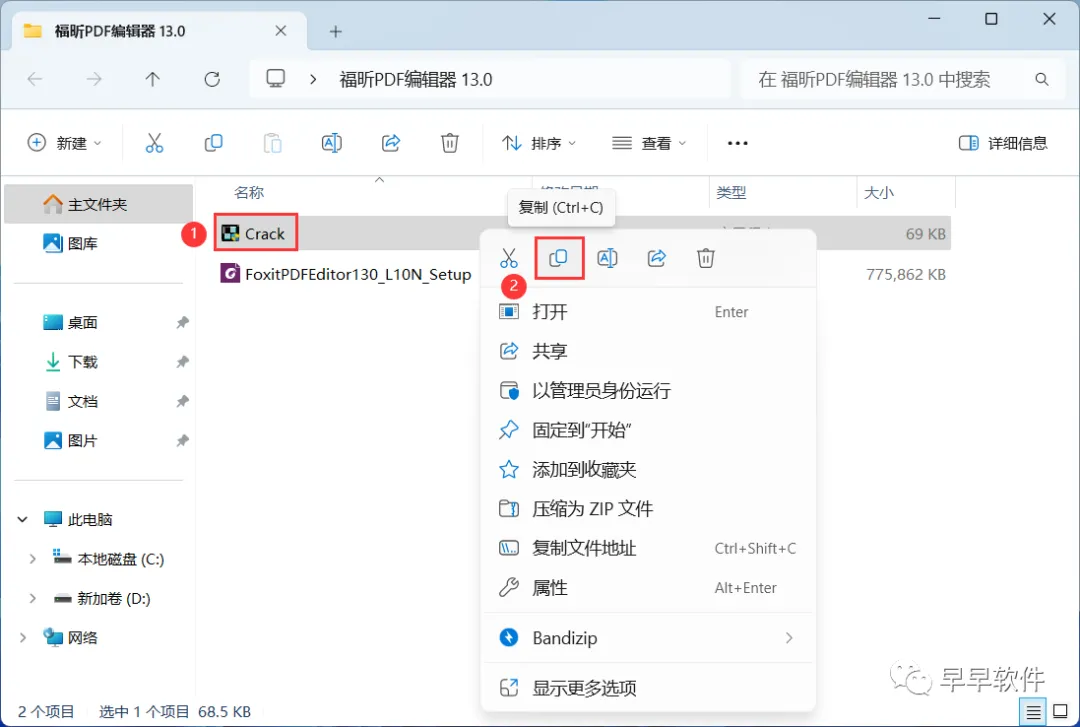
Task: Select the Crack file
Action: 254,234
